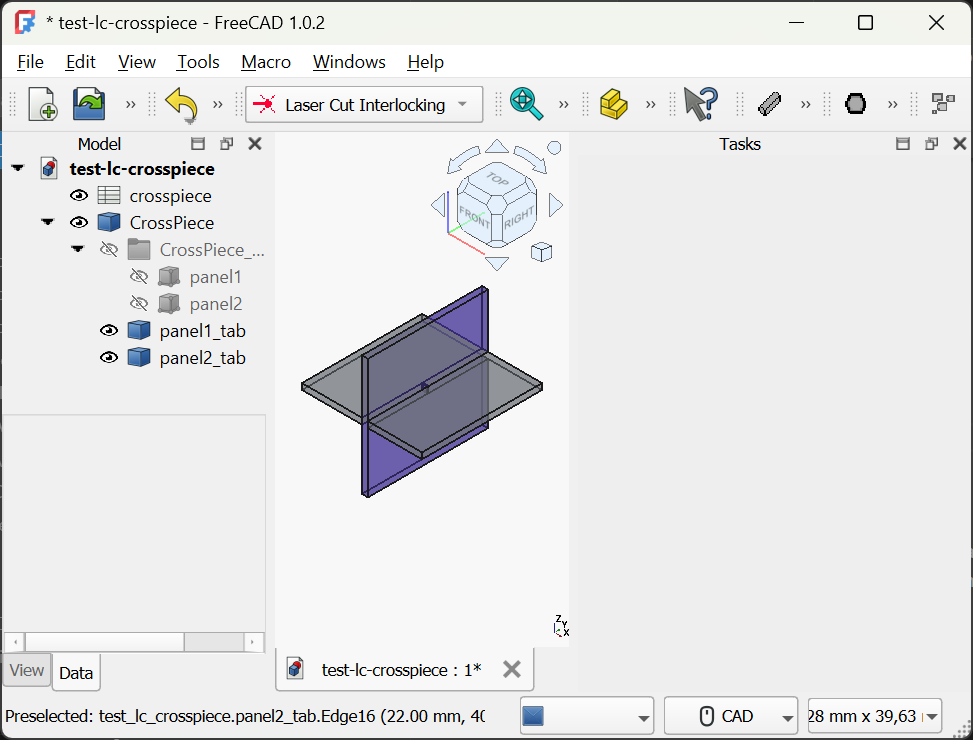Expand file toolbar overflow chevron after save icon
This screenshot has width=973, height=740.
(130, 104)
